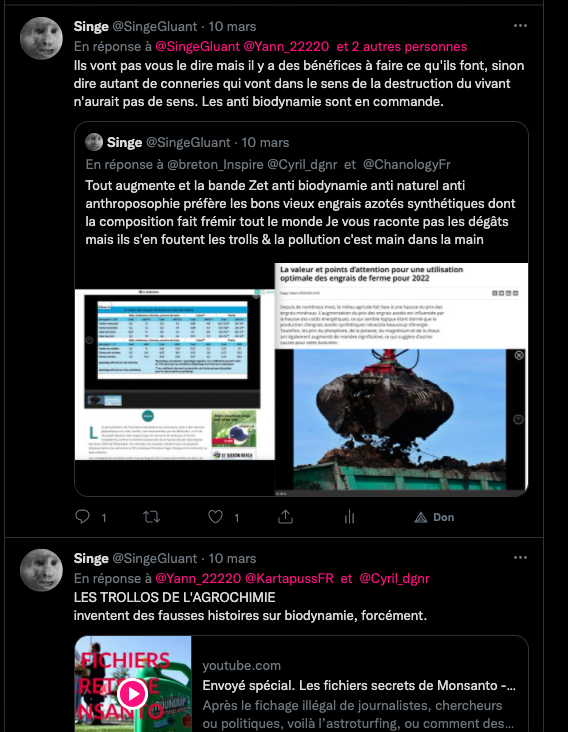Share the first tweet via upload icon
Screen dimensions: 568x732
pos(285,516)
